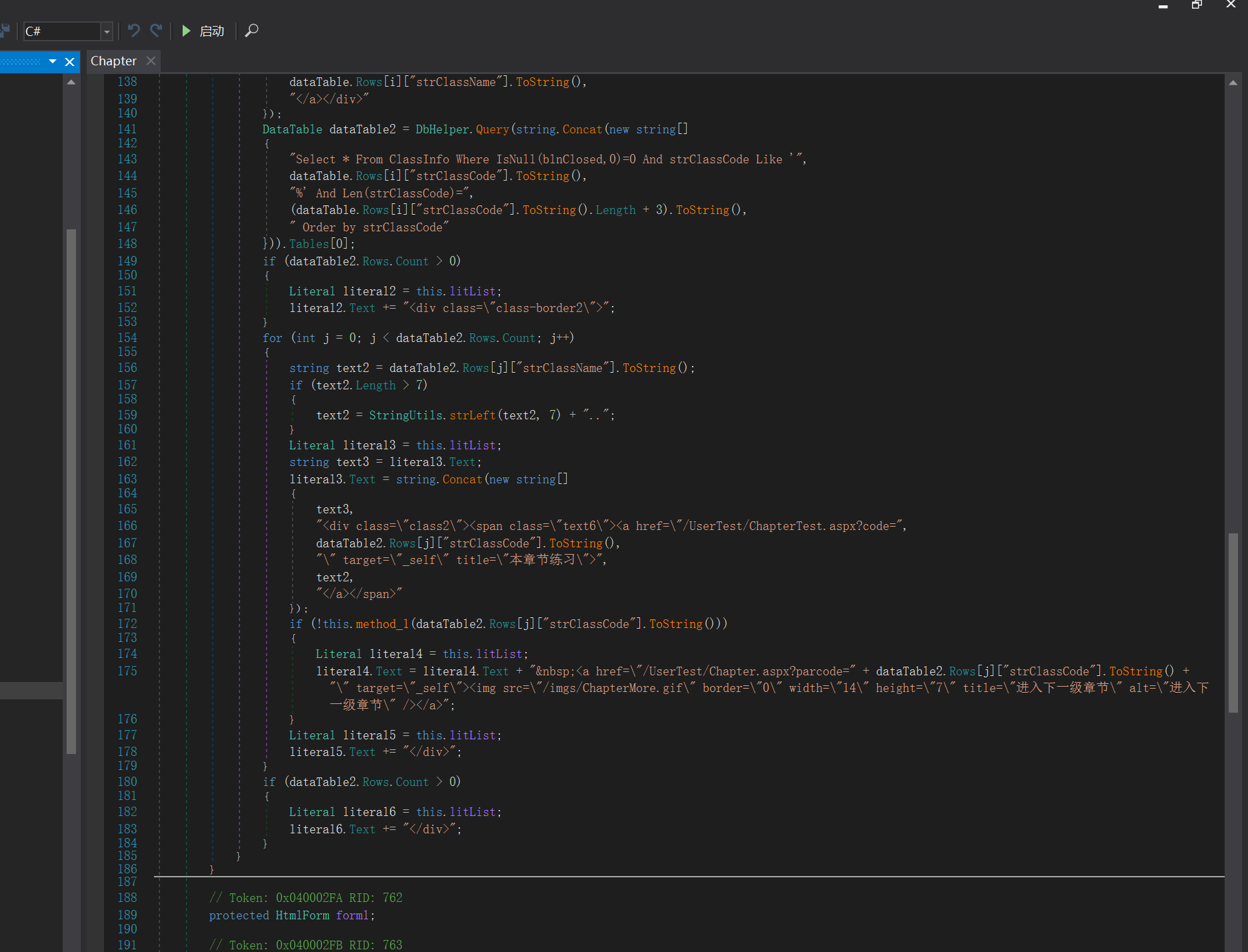Image resolution: width=1248 pixels, height=952 pixels.
Task: Click the Undo arrow icon
Action: click(134, 31)
